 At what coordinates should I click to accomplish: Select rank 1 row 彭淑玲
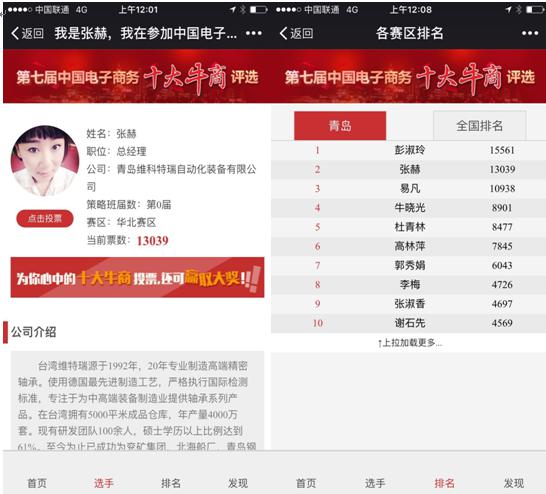tap(408, 150)
